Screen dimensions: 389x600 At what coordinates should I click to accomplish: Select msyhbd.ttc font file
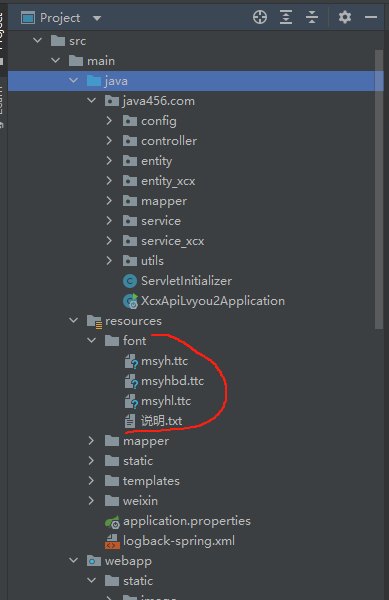coord(173,381)
